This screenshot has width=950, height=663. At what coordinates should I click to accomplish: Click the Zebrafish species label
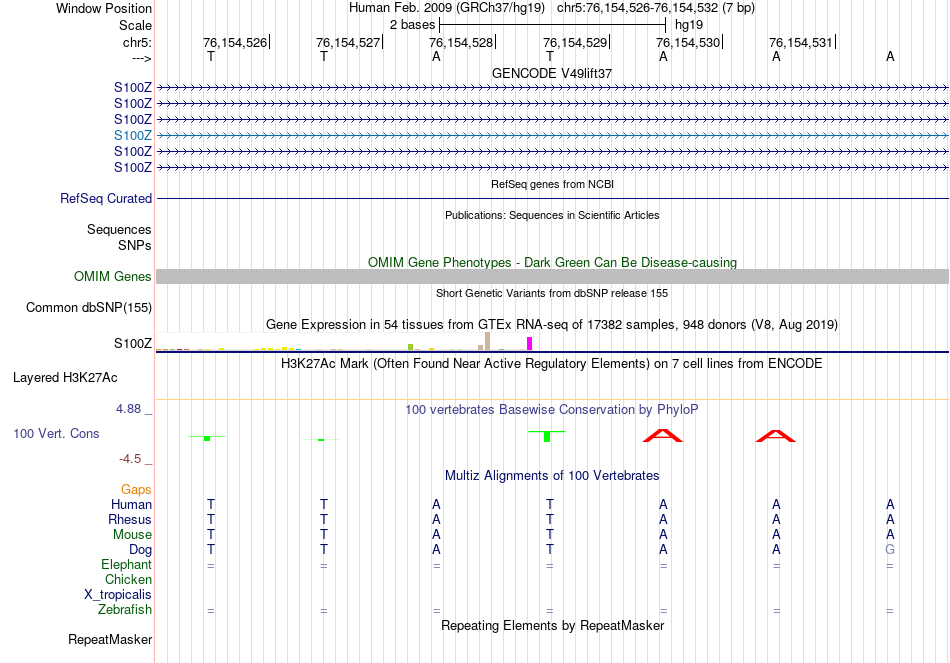pos(125,609)
